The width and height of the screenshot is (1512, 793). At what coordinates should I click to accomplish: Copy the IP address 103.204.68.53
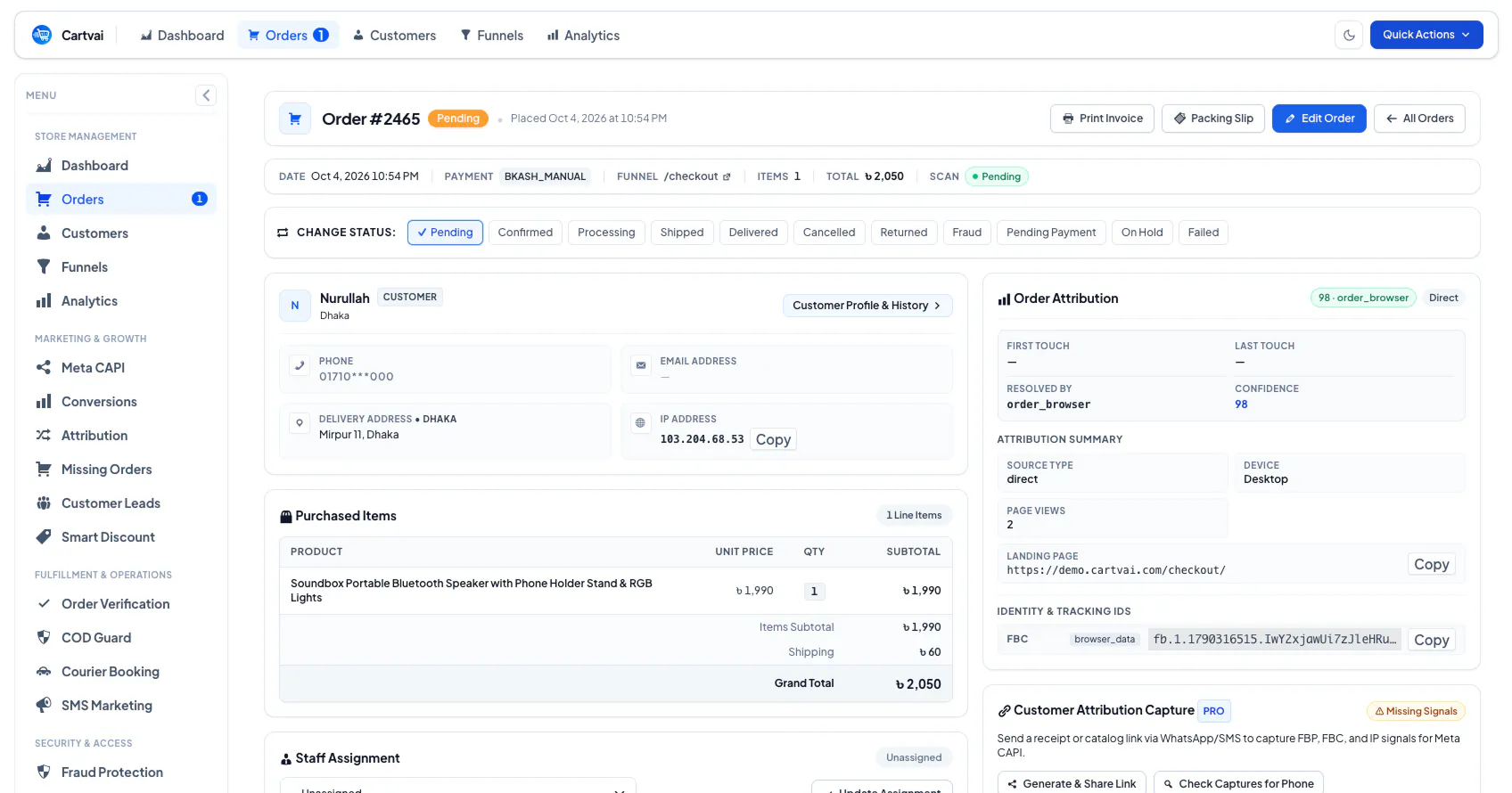pyautogui.click(x=773, y=439)
